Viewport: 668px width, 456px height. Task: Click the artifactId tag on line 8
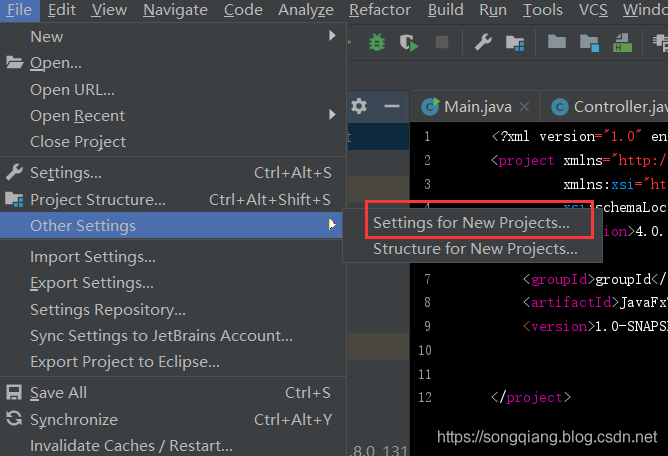tap(570, 303)
